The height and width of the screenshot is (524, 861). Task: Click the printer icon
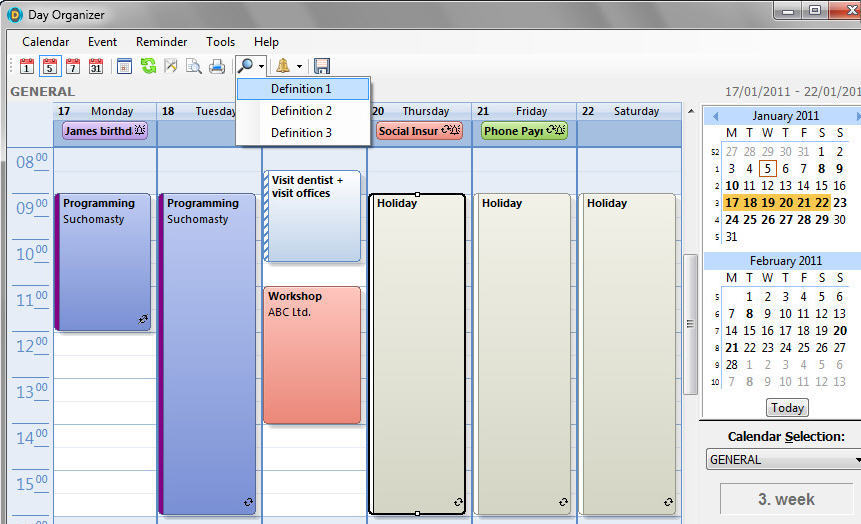[217, 66]
